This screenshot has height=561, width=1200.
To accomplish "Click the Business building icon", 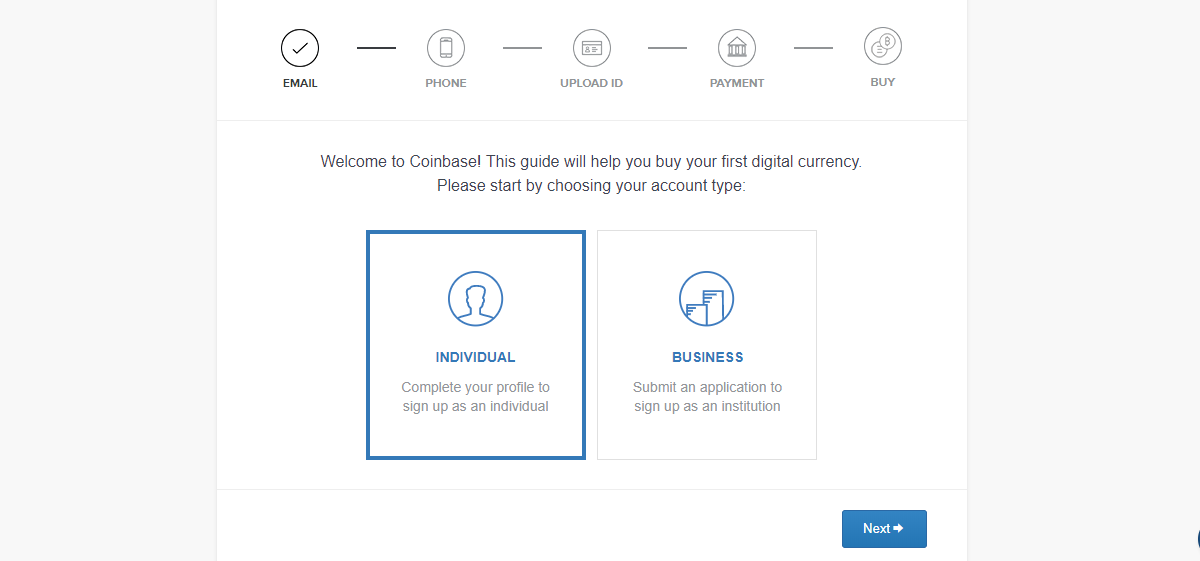I will [707, 298].
